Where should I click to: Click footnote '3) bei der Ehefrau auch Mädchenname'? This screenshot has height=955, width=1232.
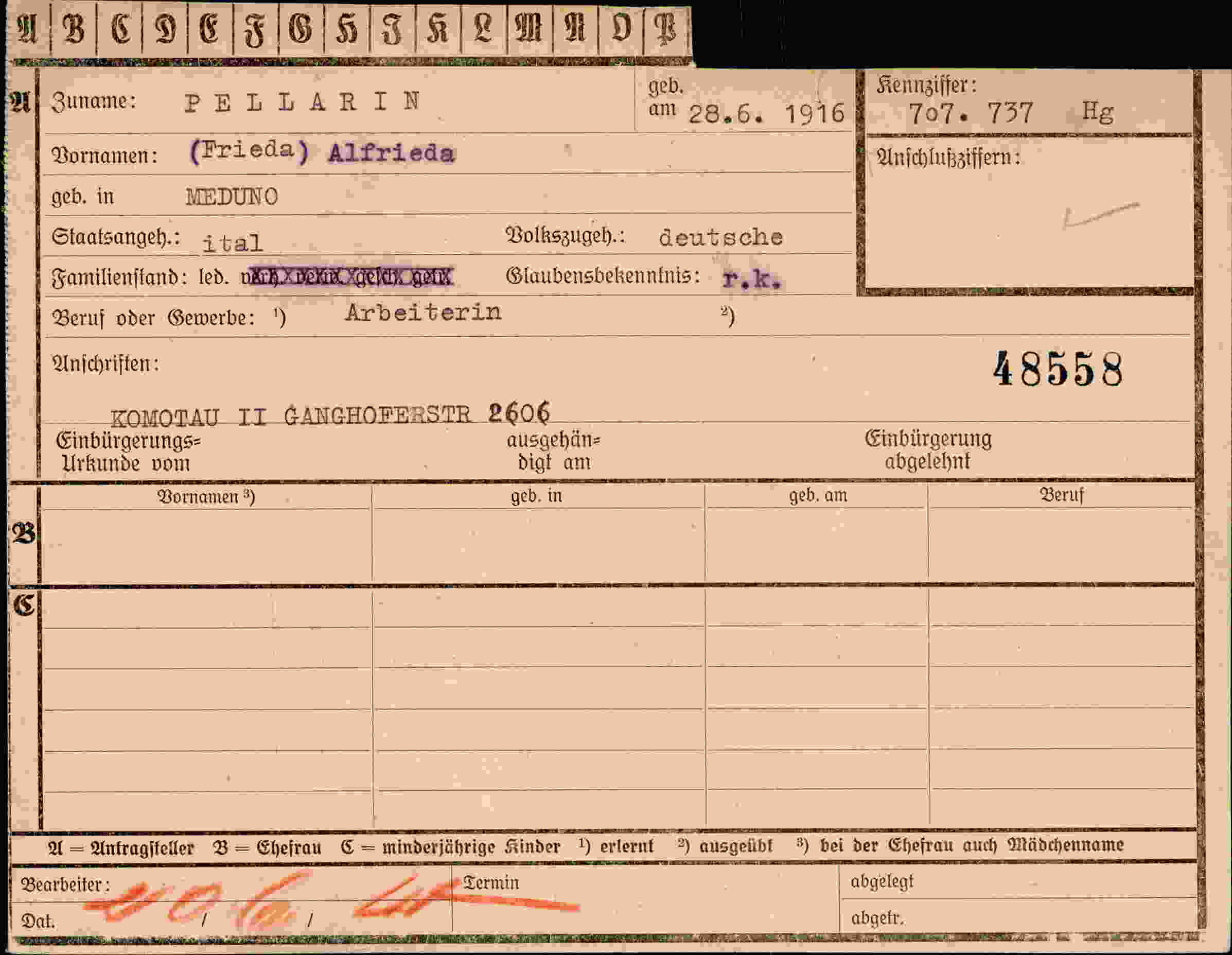pos(960,845)
